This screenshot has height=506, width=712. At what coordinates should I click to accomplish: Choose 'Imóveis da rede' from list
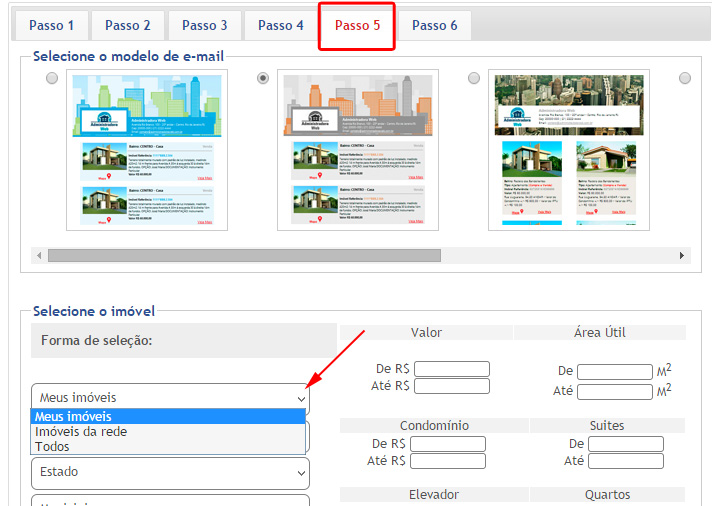tap(81, 432)
